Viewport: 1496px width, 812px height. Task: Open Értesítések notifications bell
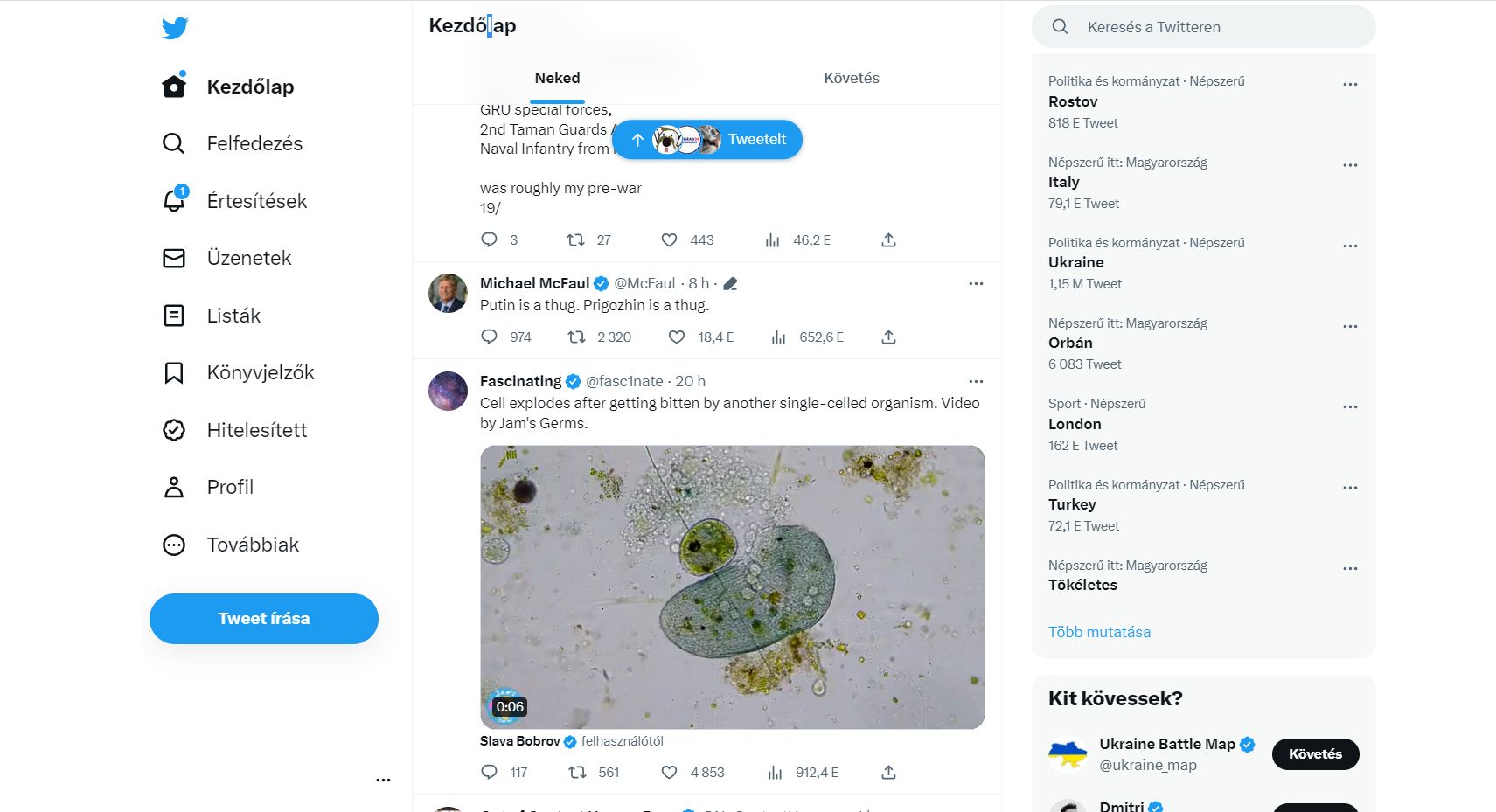tap(174, 201)
